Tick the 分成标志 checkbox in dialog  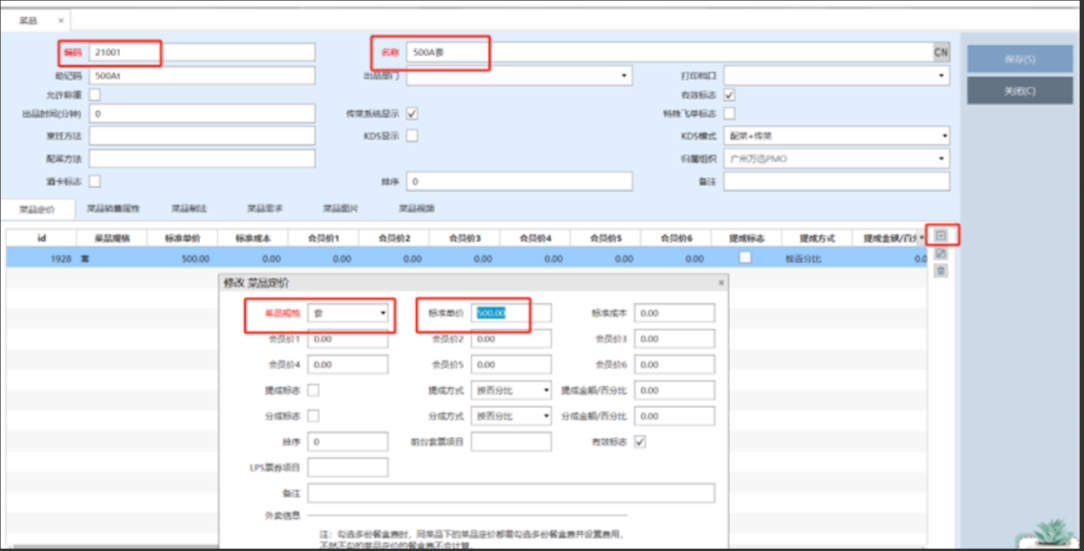point(314,415)
